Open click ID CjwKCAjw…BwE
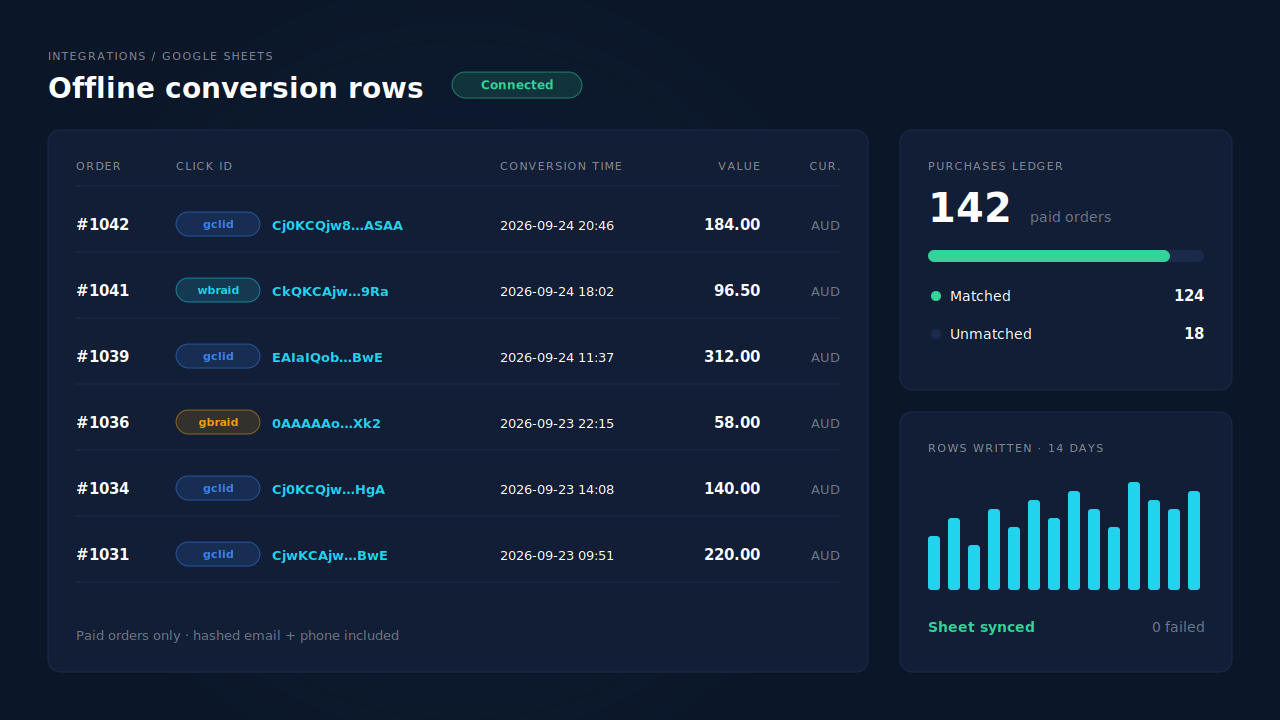 330,556
